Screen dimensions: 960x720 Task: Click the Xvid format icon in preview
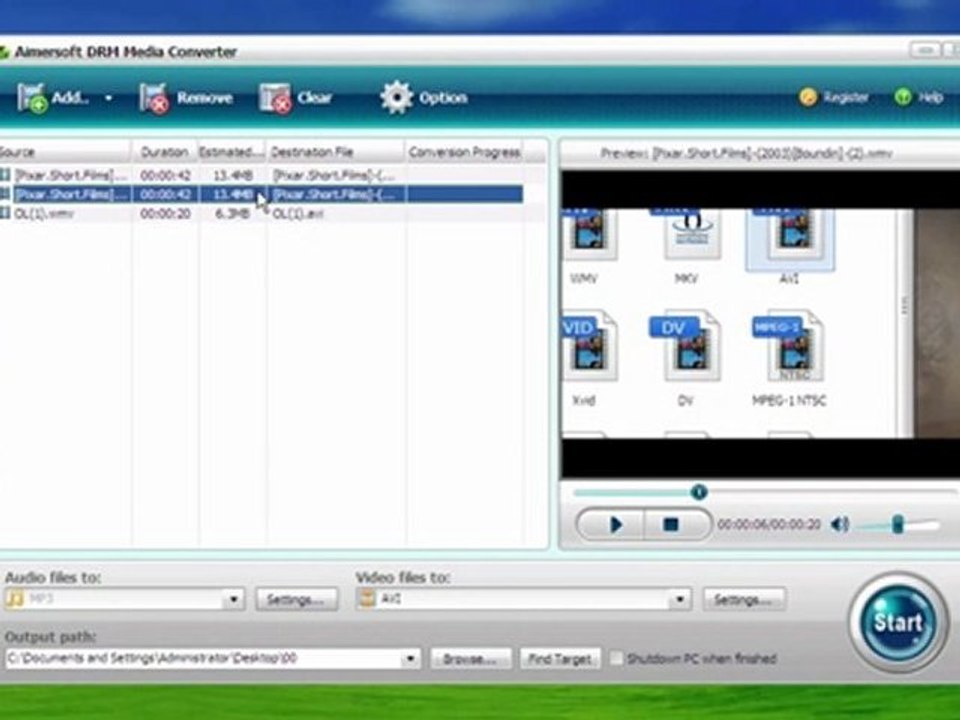tap(588, 346)
